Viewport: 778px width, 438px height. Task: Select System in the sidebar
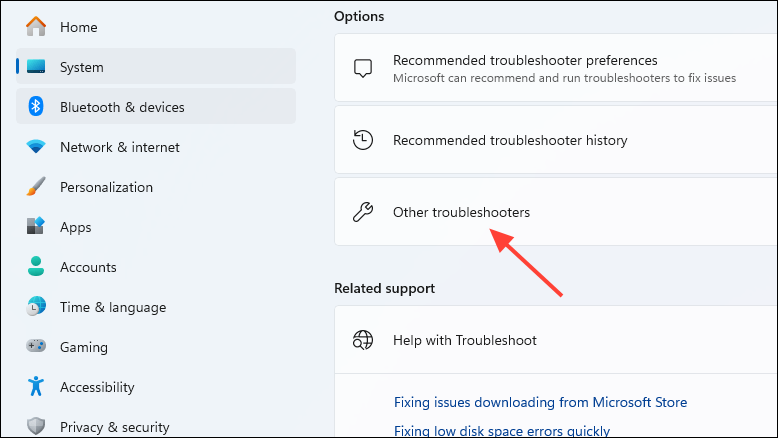click(x=156, y=66)
